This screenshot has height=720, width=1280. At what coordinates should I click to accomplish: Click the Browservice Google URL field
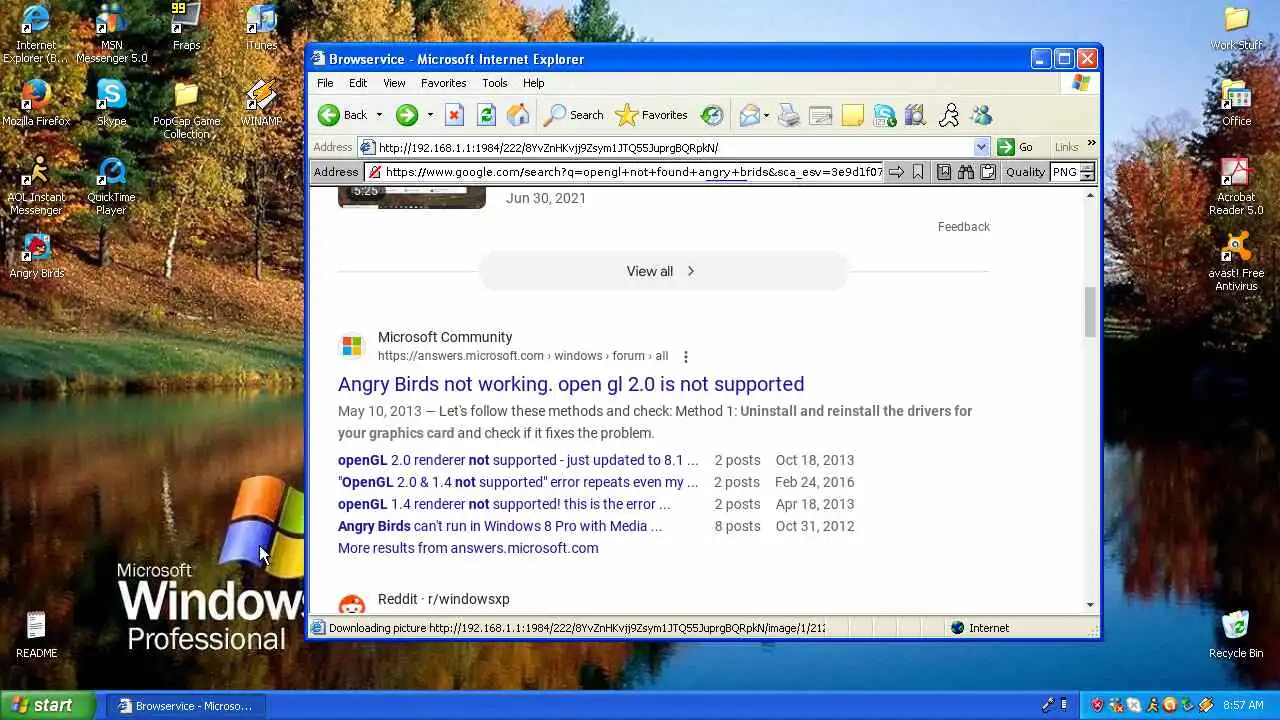tap(626, 172)
